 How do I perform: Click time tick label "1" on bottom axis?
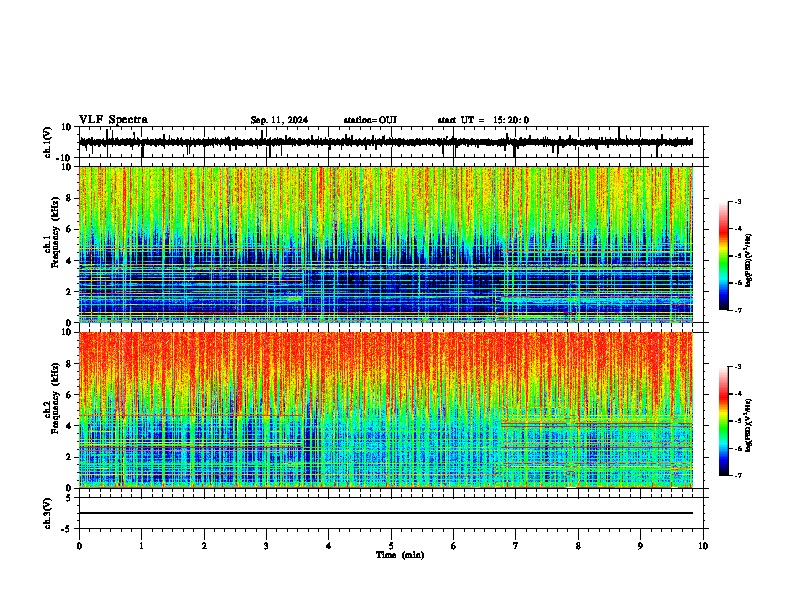click(x=141, y=546)
